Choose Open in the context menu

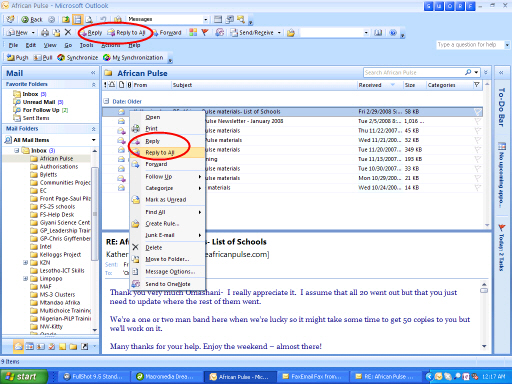167,117
